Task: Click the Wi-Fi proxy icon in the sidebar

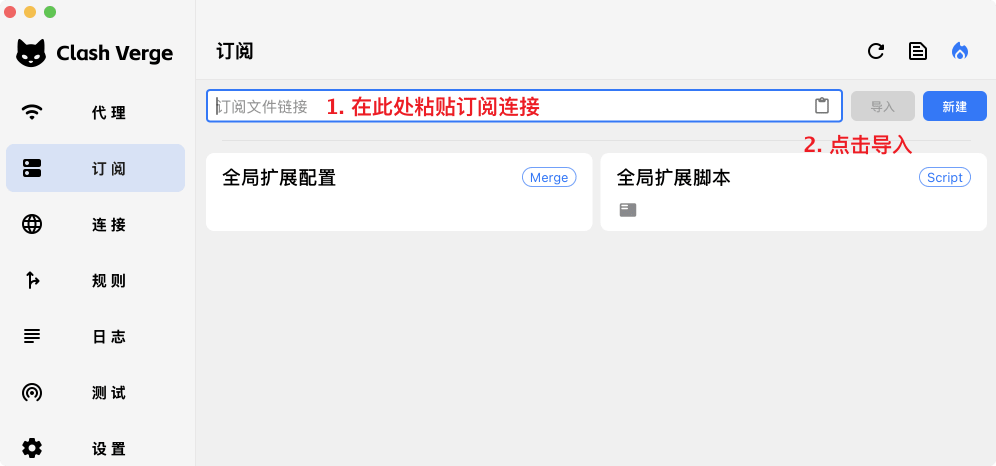Action: [32, 112]
